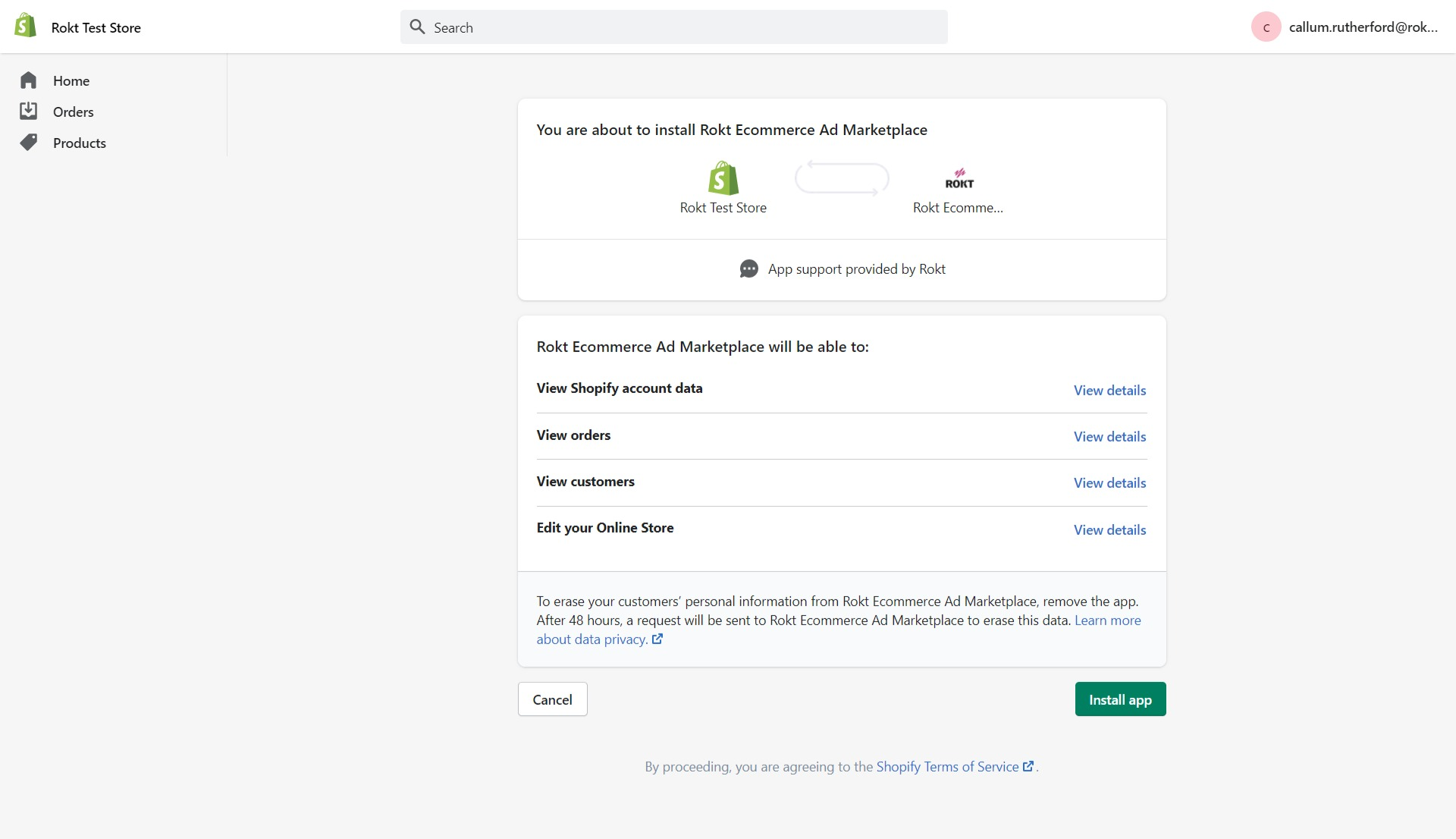Click App support provided by Rokt text

[x=856, y=269]
